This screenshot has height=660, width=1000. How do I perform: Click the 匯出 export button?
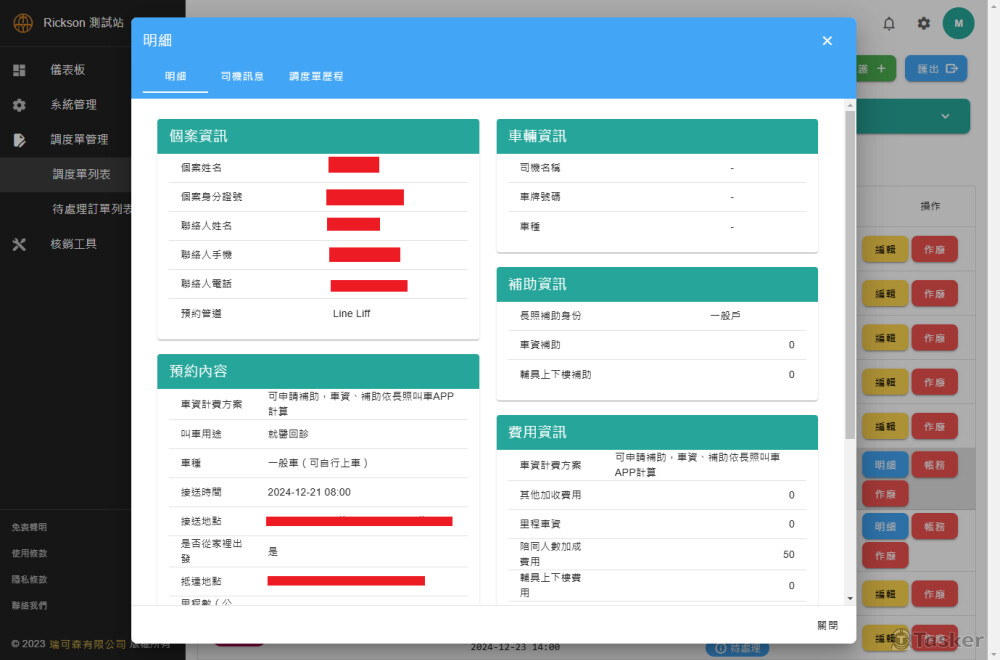pos(935,69)
